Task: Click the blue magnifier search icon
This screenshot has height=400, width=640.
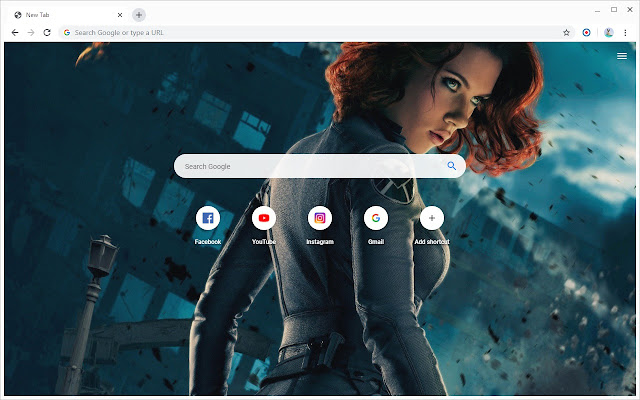Action: [451, 166]
